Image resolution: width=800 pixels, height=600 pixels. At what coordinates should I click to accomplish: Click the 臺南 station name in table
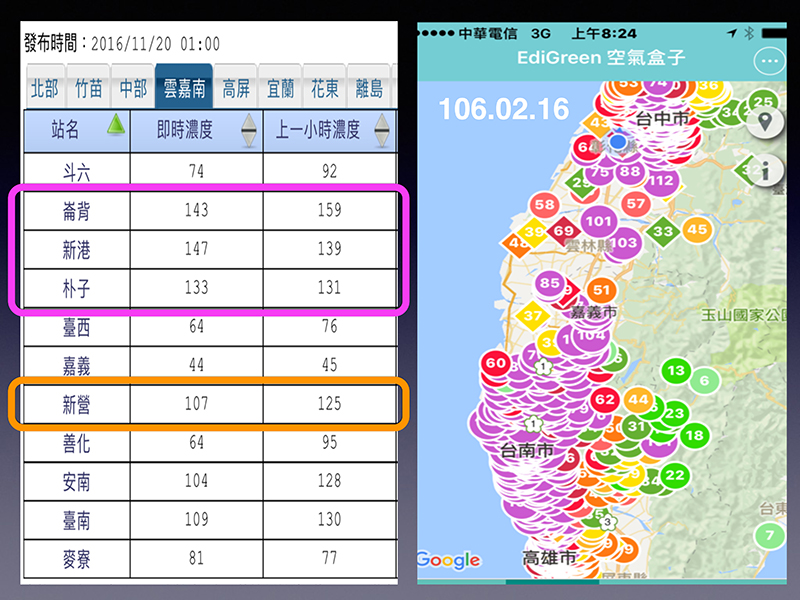pyautogui.click(x=77, y=520)
